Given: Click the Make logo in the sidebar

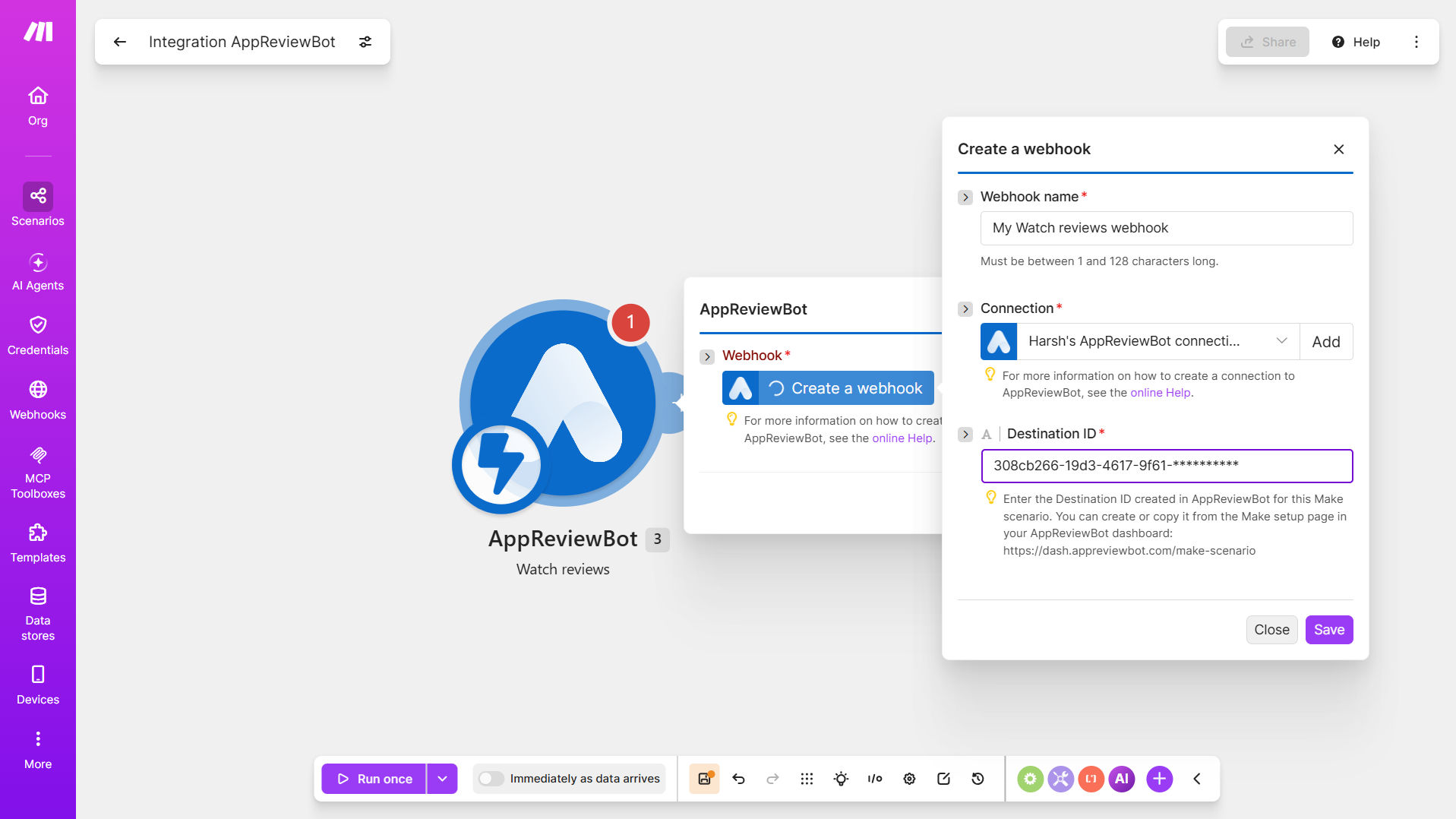Looking at the screenshot, I should point(38,31).
